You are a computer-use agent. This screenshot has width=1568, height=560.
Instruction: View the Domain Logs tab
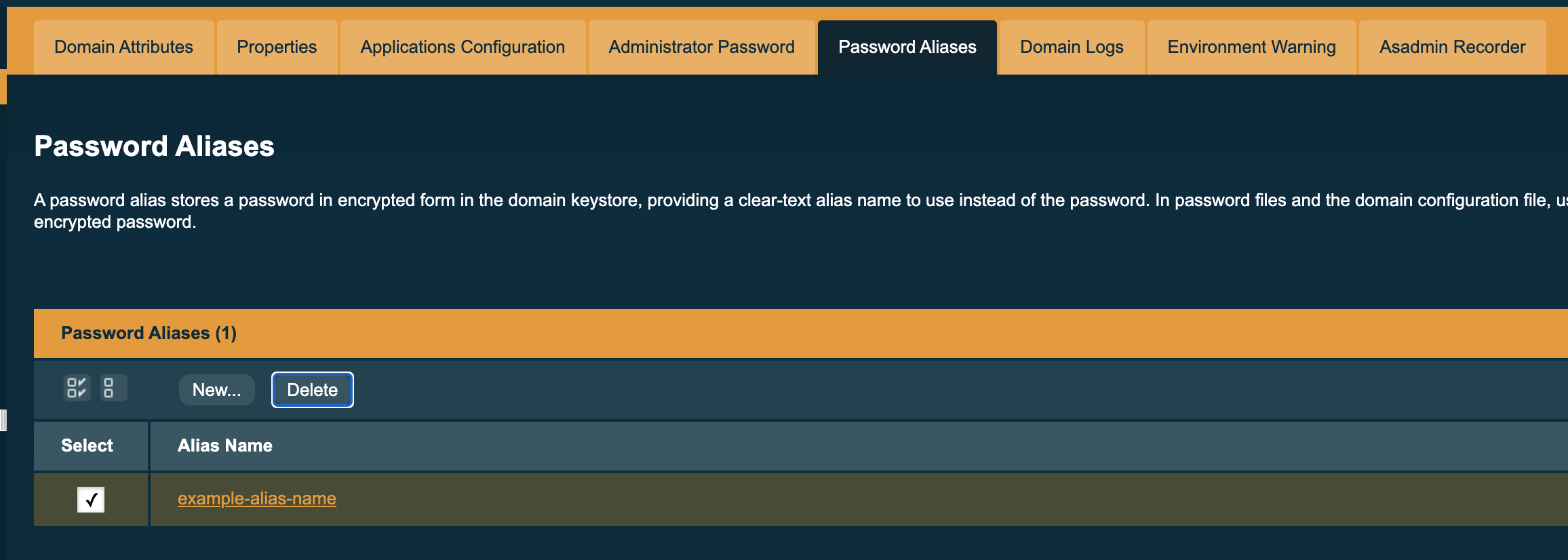[x=1070, y=47]
